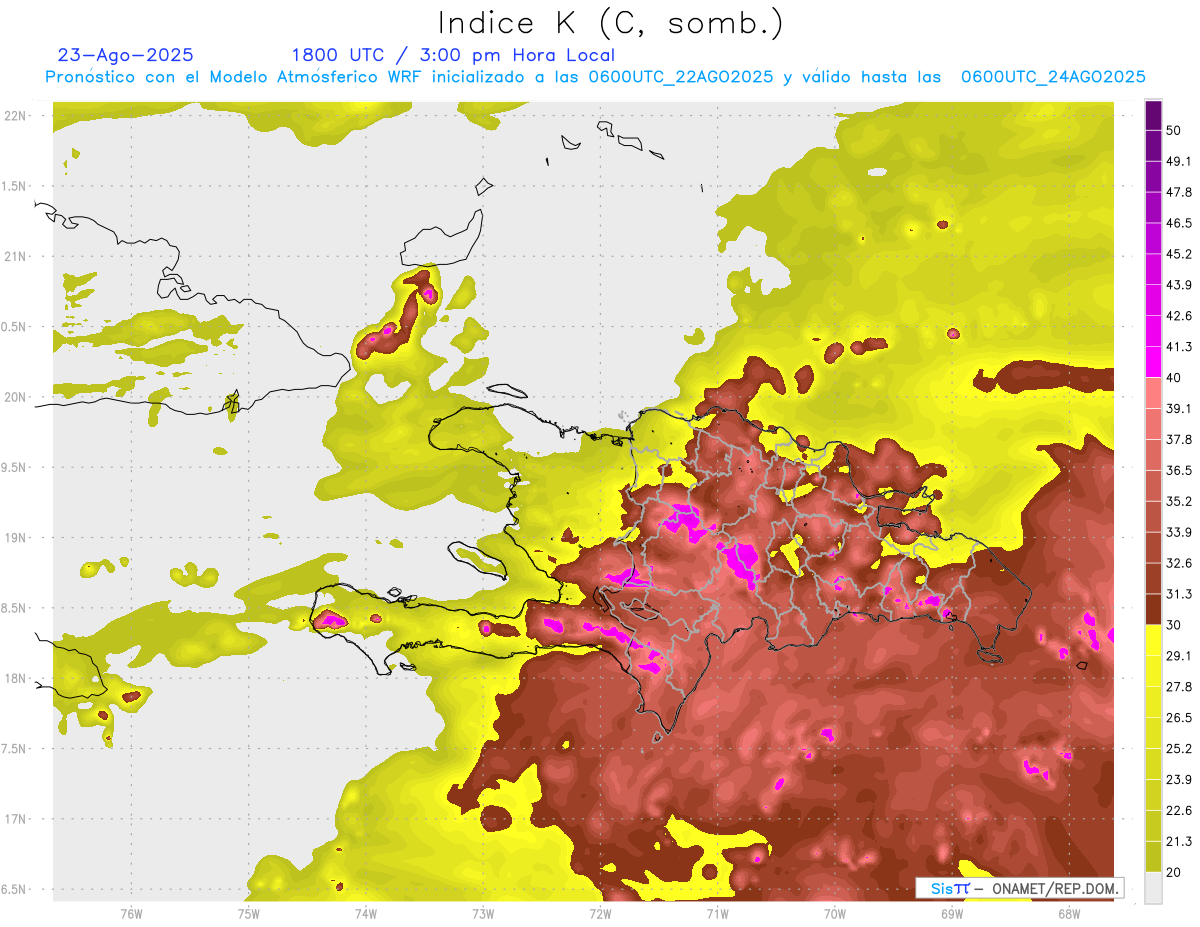Click colorbar value '42.6'
1200x927 pixels.
(1178, 316)
